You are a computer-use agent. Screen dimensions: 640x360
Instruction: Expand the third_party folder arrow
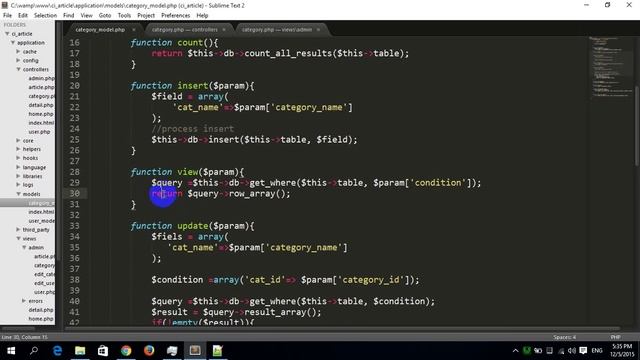click(x=18, y=229)
